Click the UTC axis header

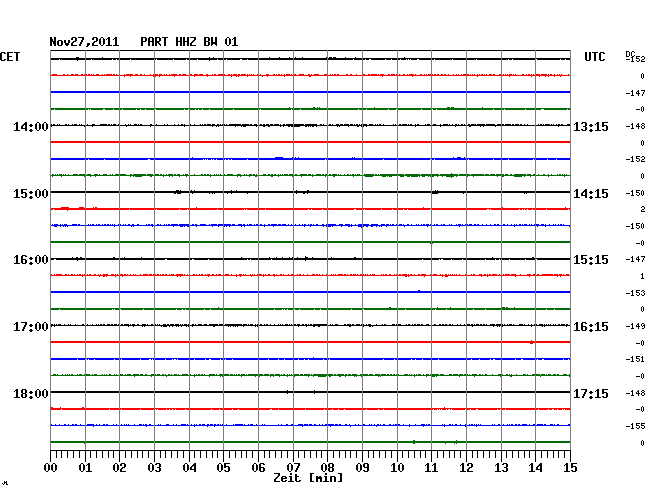coord(594,57)
